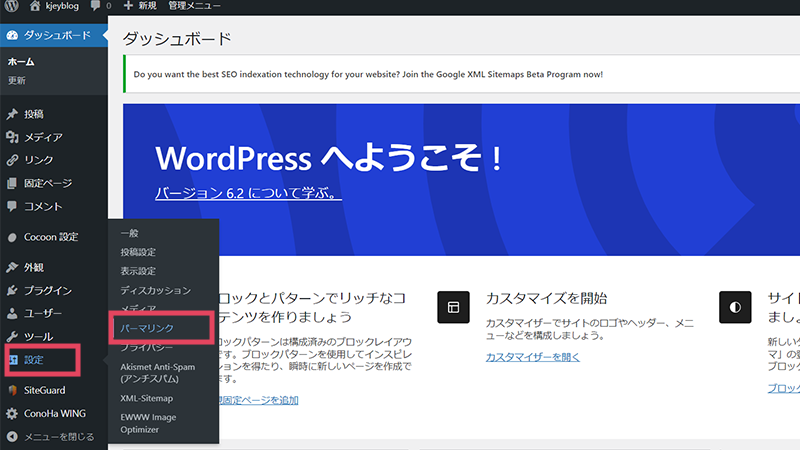Click the customize layout icon beside カスタマイズを開始
This screenshot has height=450, width=800.
(453, 307)
